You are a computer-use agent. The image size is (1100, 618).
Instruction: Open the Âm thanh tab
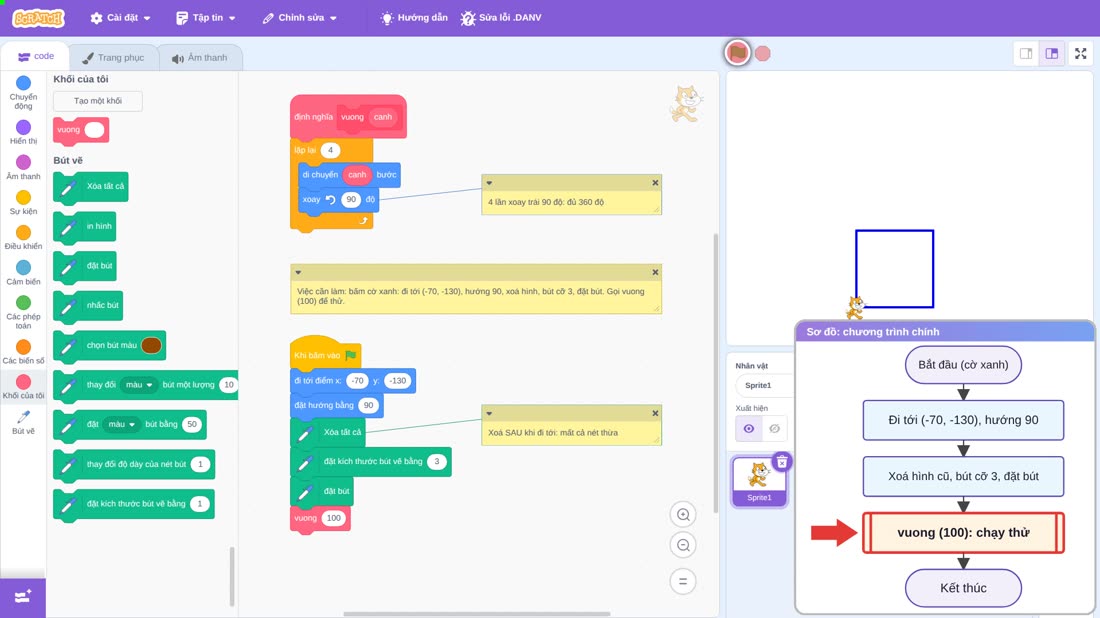200,58
